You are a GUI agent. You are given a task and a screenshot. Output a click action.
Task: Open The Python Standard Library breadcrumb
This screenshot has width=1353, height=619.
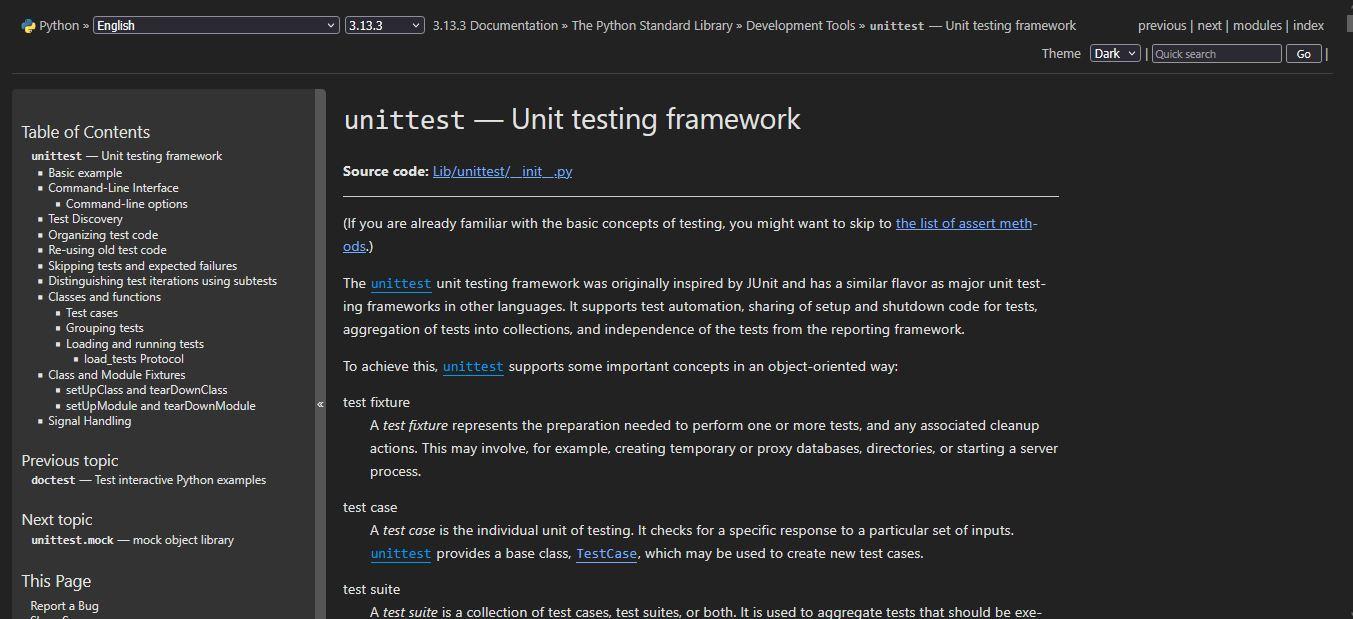click(652, 26)
